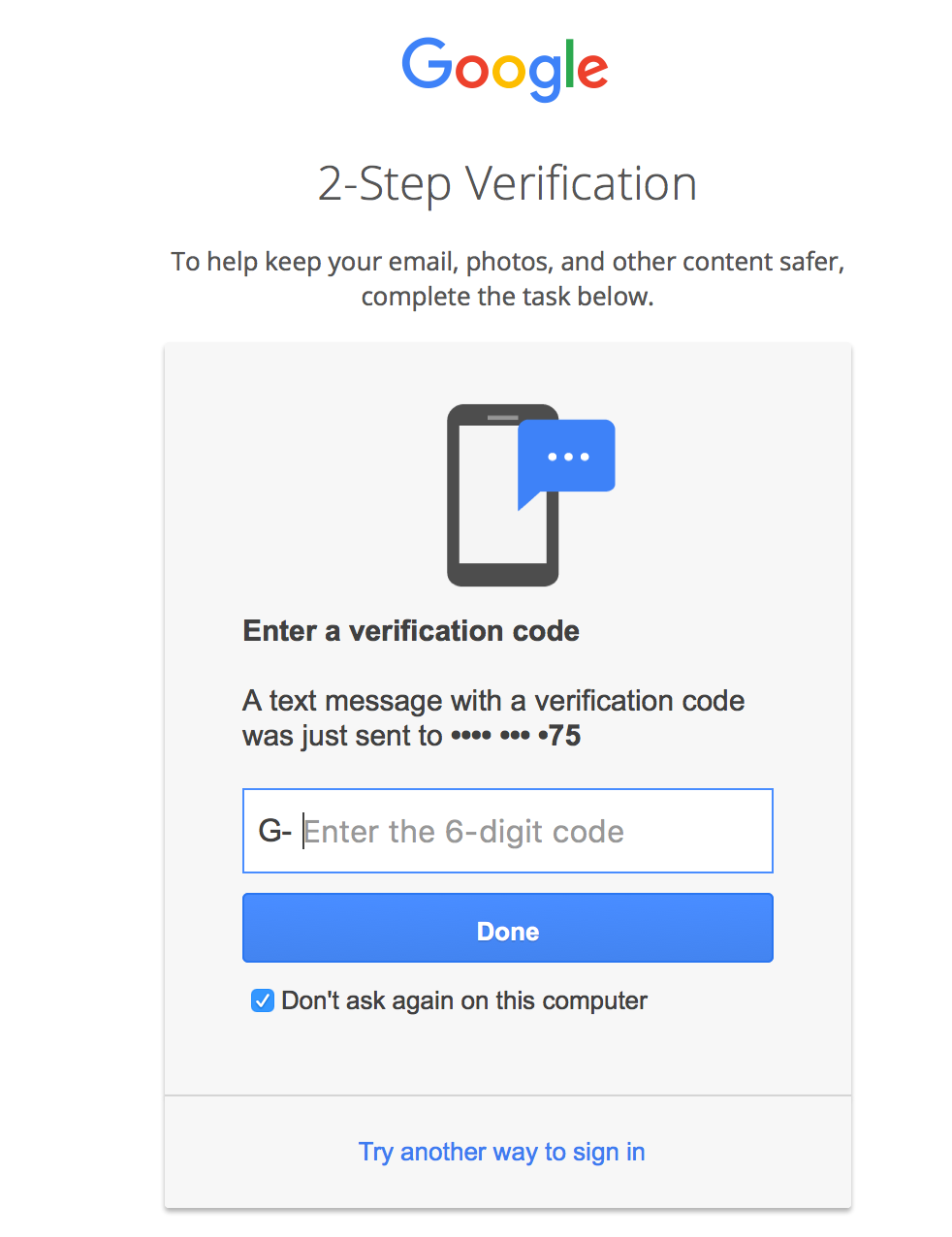Open "Try another way to sign in"

(501, 1152)
